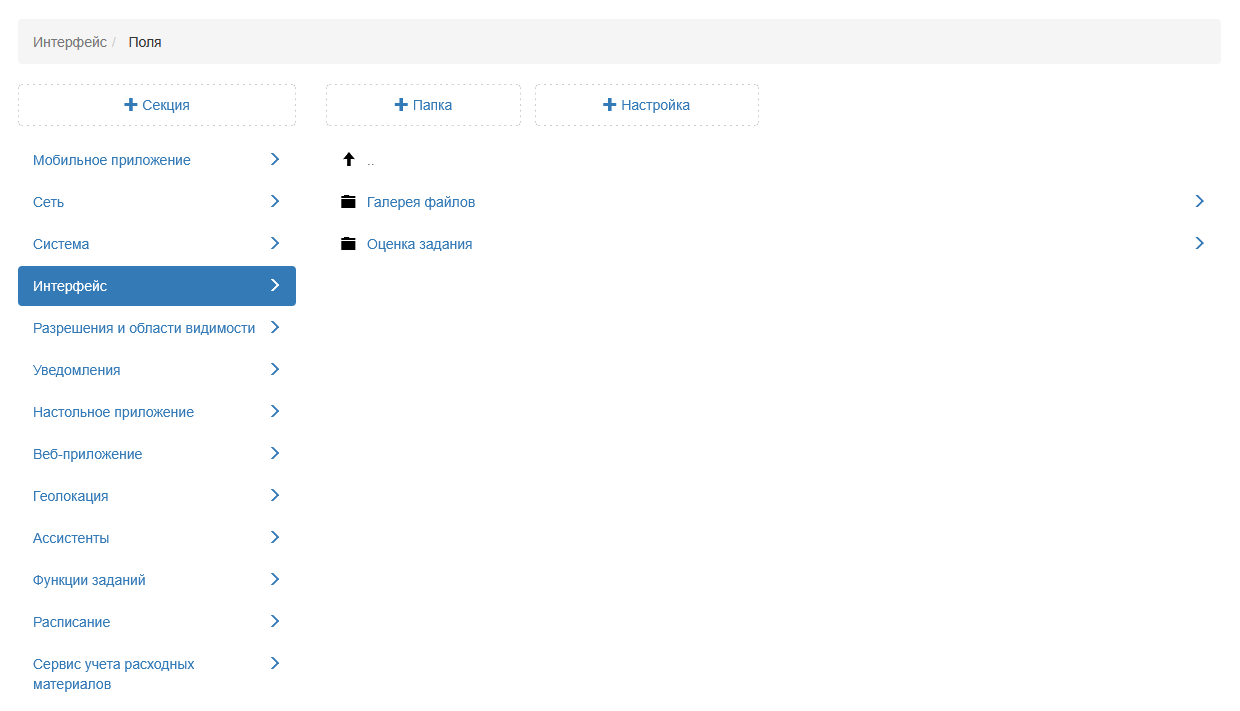Select Разрешения и области видимости section
The image size is (1240, 711).
point(144,328)
